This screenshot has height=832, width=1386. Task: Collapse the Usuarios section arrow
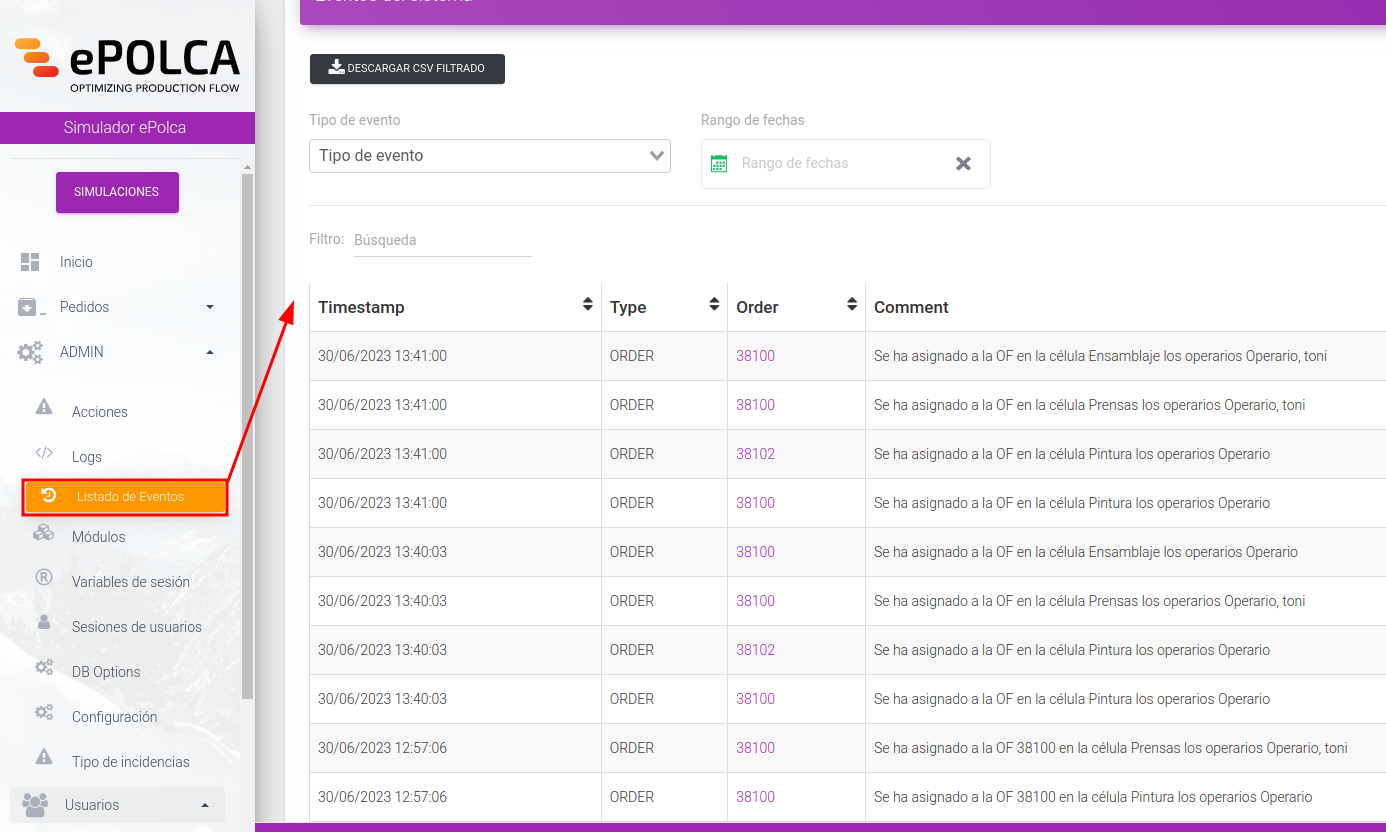coord(205,805)
